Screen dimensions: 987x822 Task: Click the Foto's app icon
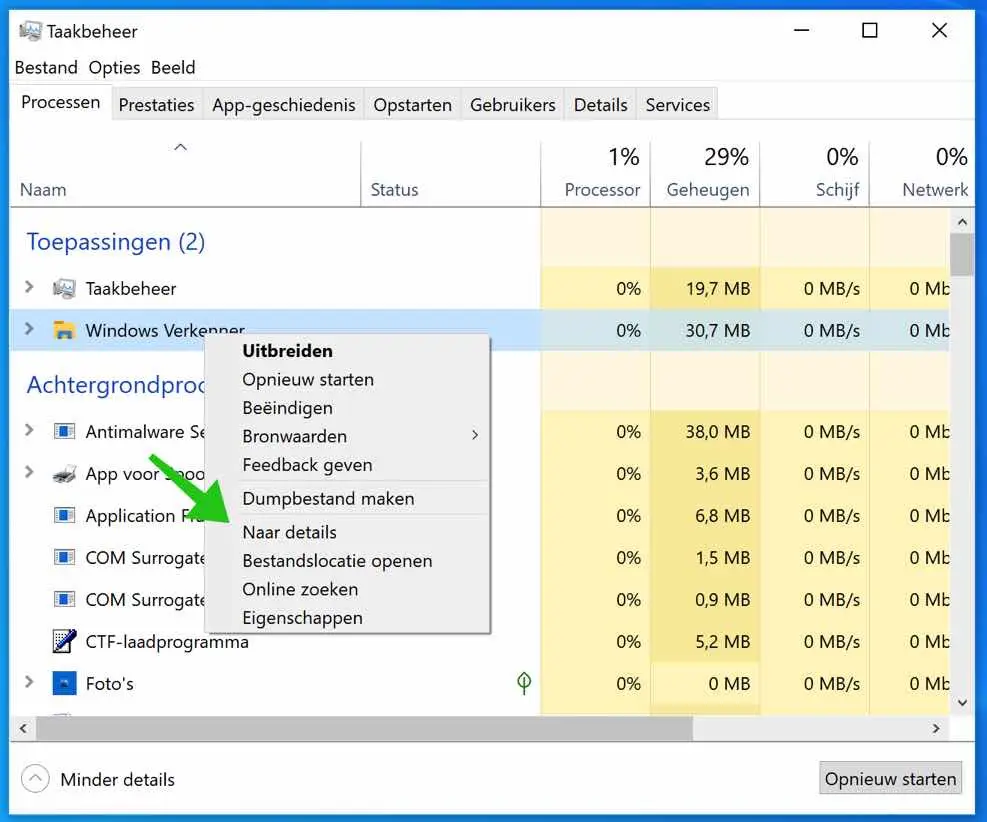click(64, 683)
